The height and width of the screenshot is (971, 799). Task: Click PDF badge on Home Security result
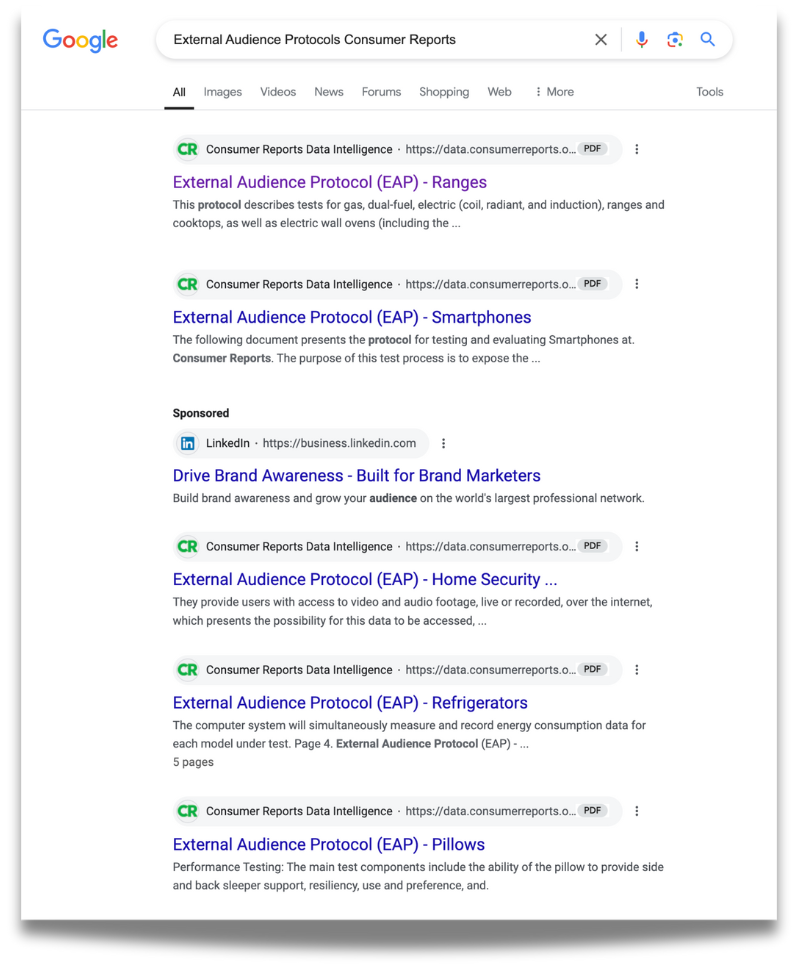(592, 546)
